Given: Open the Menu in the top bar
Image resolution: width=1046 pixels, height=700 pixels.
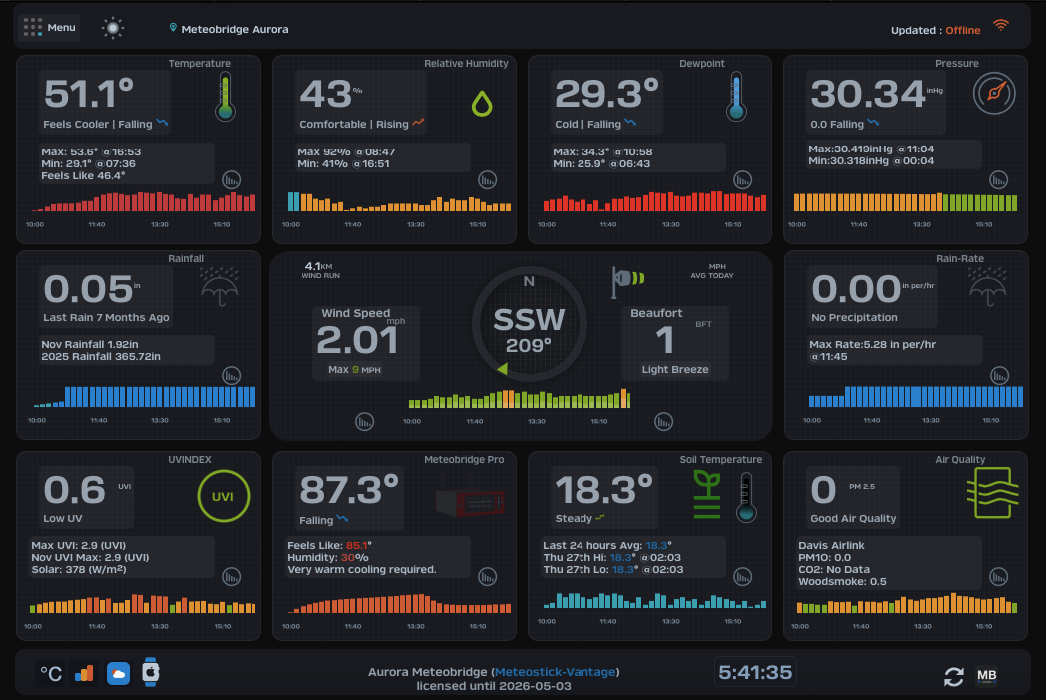Looking at the screenshot, I should click(x=49, y=28).
